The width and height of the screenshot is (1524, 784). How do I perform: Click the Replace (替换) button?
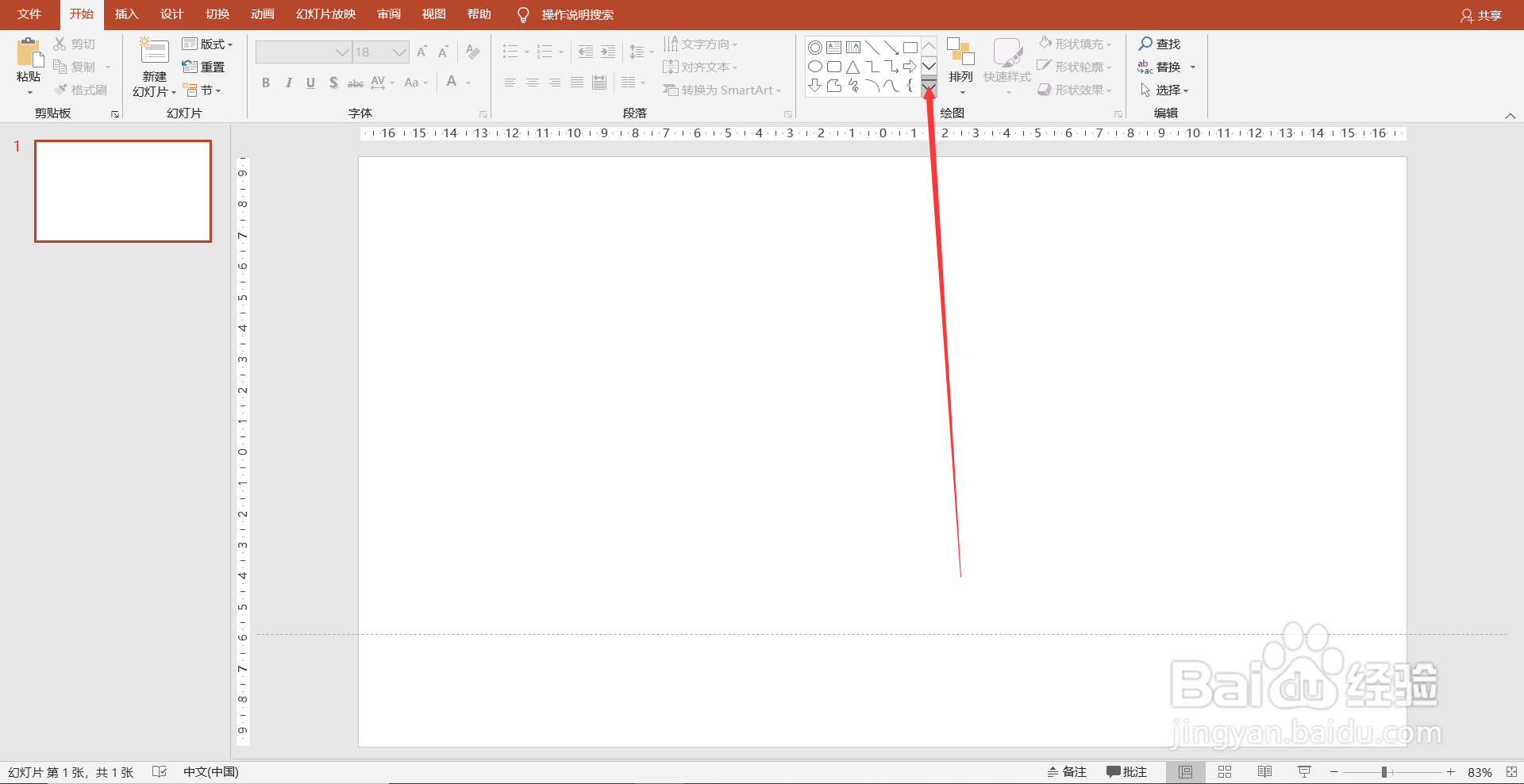[1160, 67]
